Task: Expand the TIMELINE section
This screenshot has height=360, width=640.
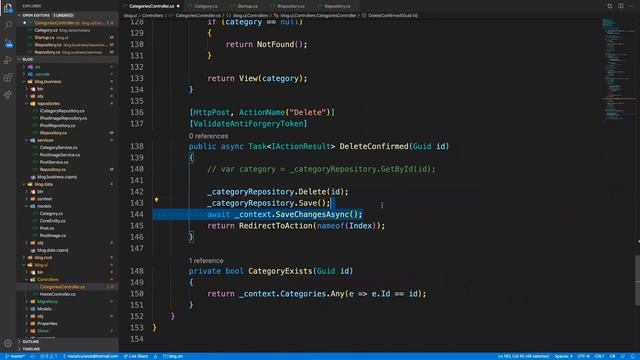Action: [67, 349]
